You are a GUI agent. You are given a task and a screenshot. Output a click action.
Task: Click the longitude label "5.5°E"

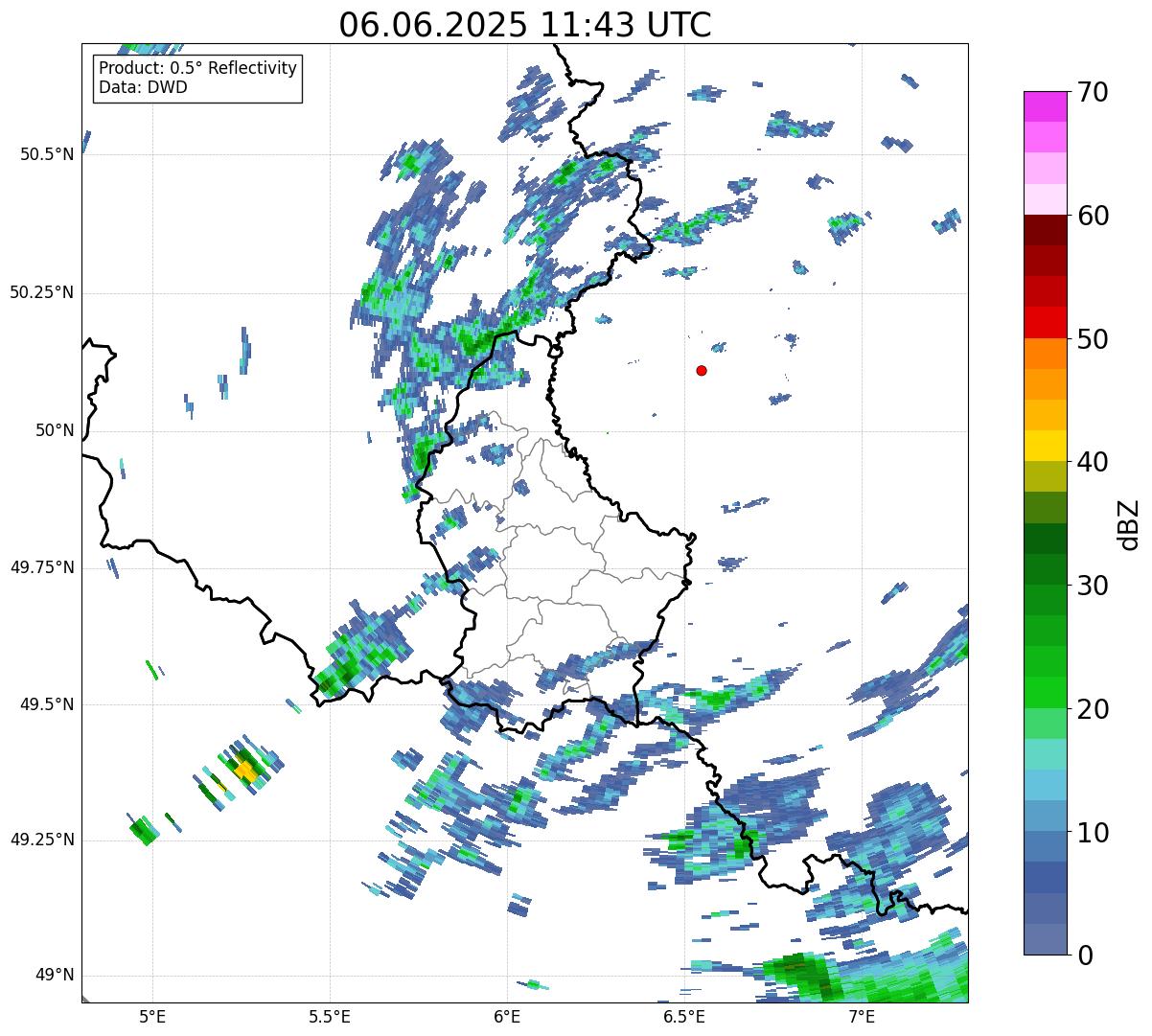coord(330,1016)
